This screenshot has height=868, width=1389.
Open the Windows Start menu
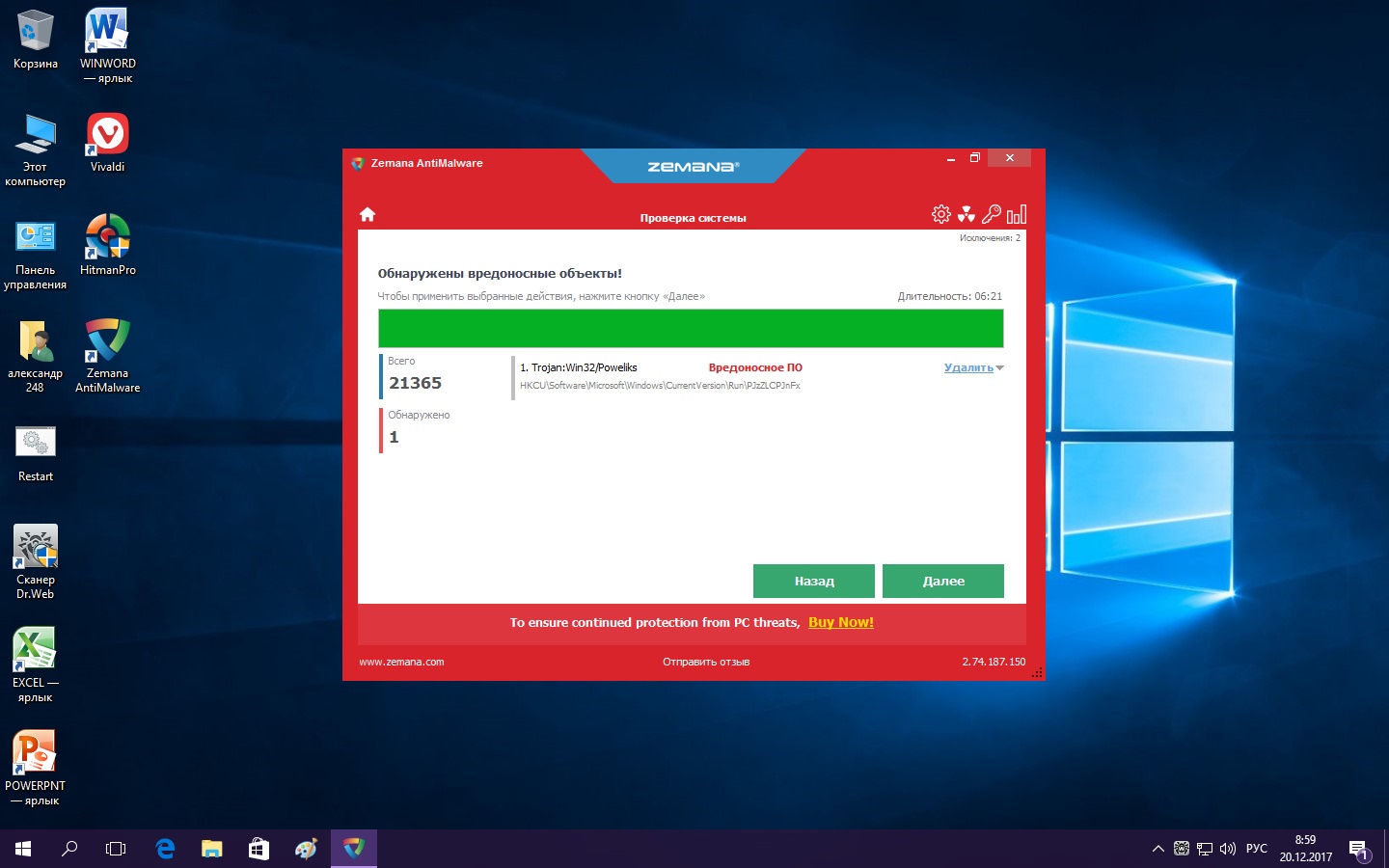[x=23, y=849]
